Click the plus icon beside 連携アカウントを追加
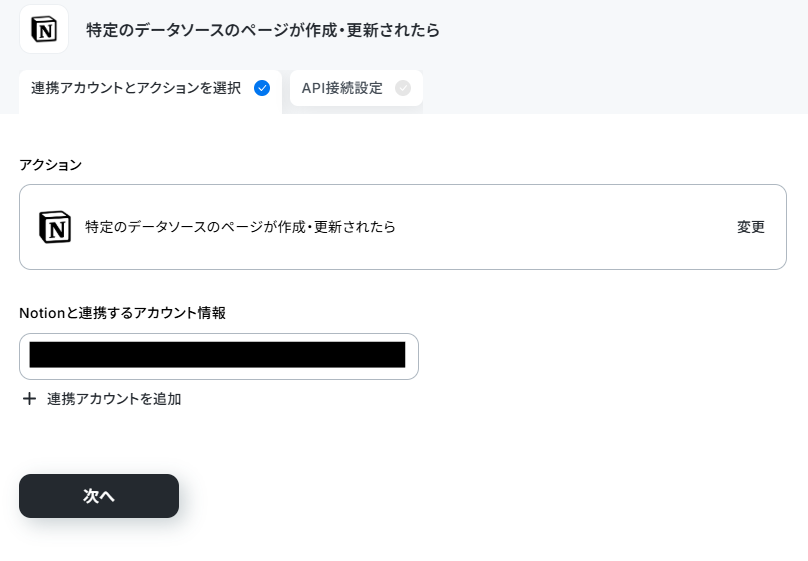Screen dimensions: 808x561 pyautogui.click(x=29, y=398)
